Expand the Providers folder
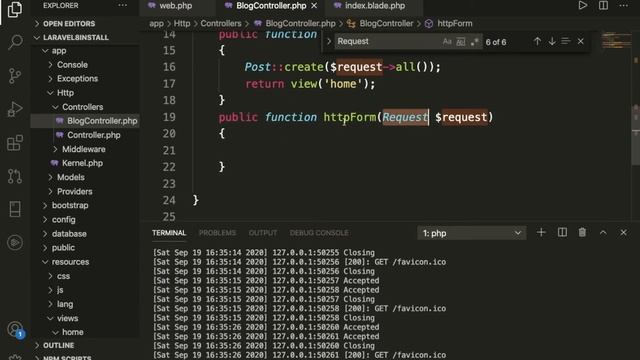 tap(74, 191)
